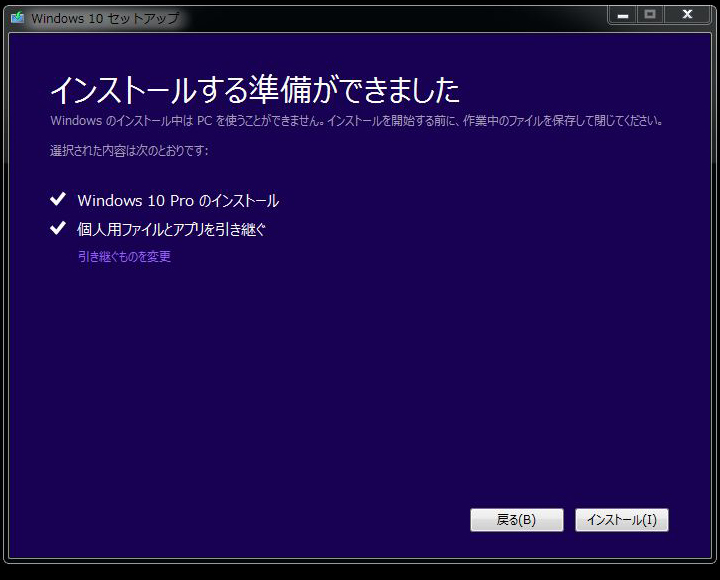Viewport: 720px width, 580px height.
Task: Click the checkmark beside Windows 10 Pro のインストール
Action: pyautogui.click(x=58, y=199)
